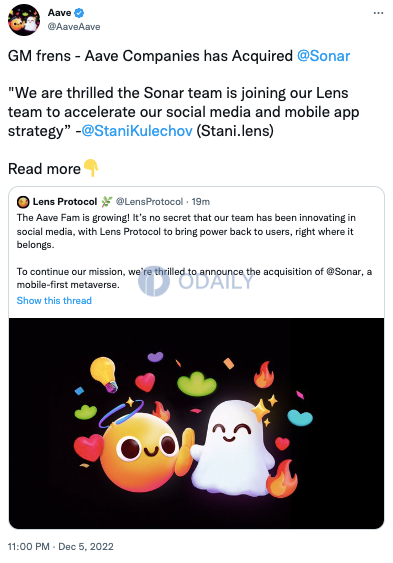The image size is (393, 563).
Task: Open Lens Protocol's small avatar icon
Action: click(x=23, y=202)
